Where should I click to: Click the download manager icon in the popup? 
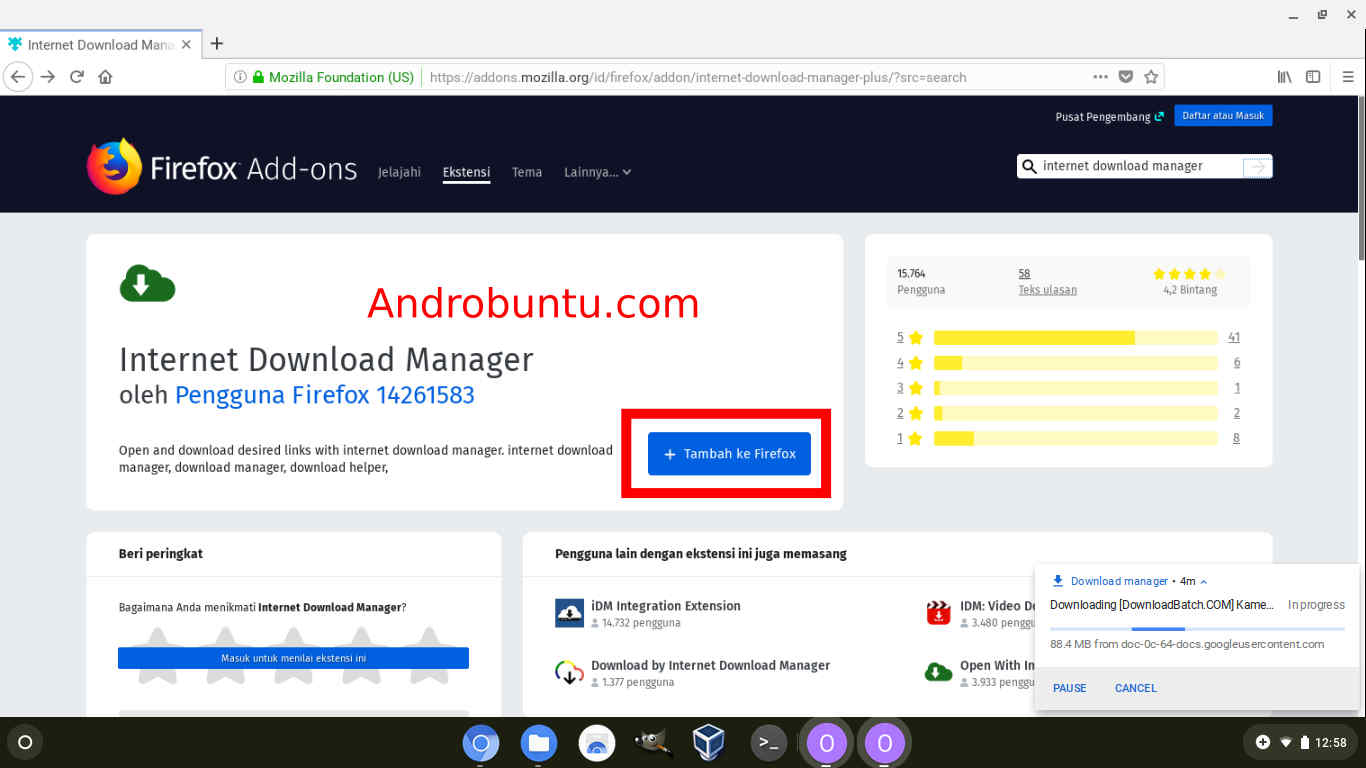point(1057,581)
